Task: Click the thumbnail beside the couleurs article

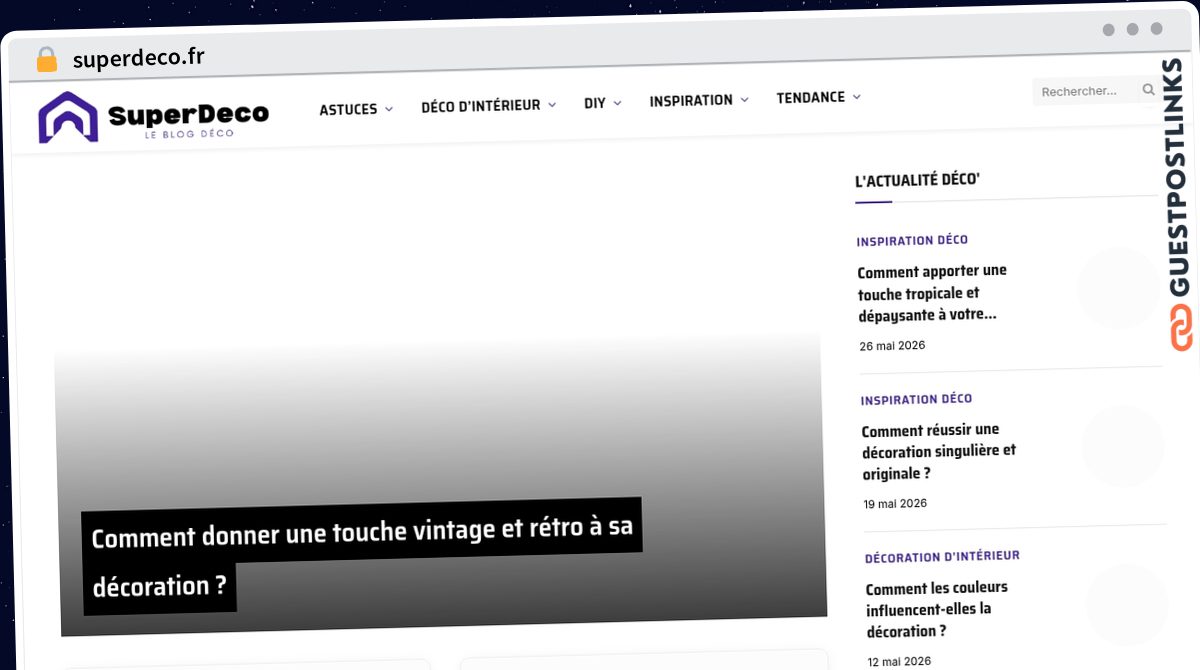Action: 1127,605
